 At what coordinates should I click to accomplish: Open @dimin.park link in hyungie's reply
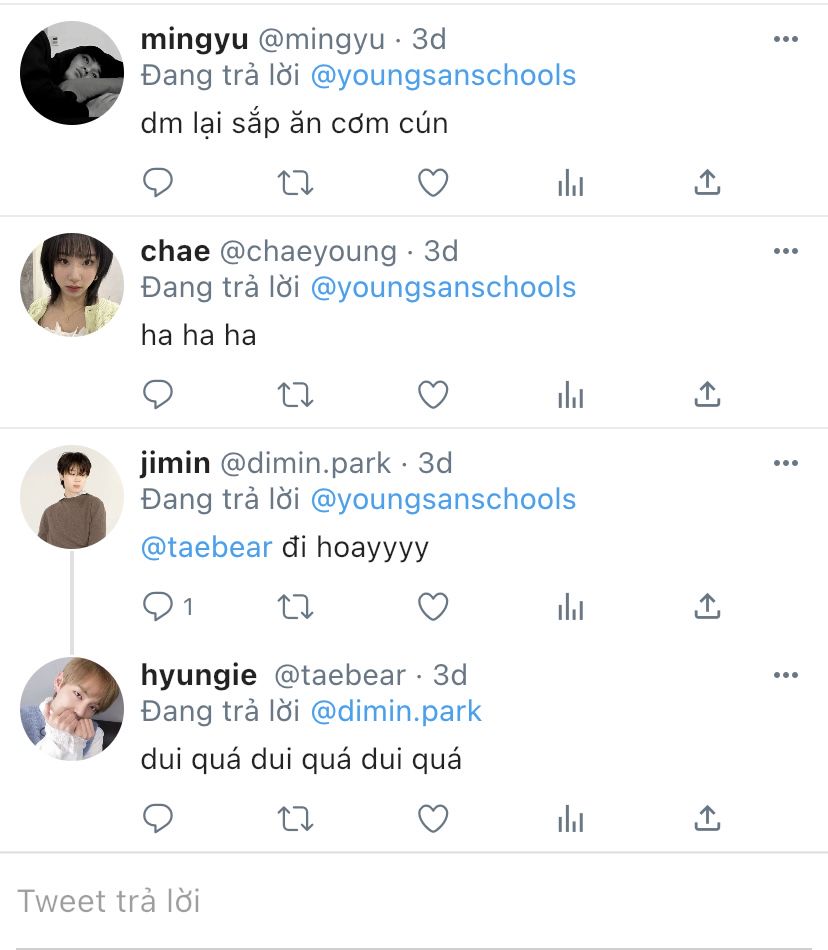(x=396, y=711)
